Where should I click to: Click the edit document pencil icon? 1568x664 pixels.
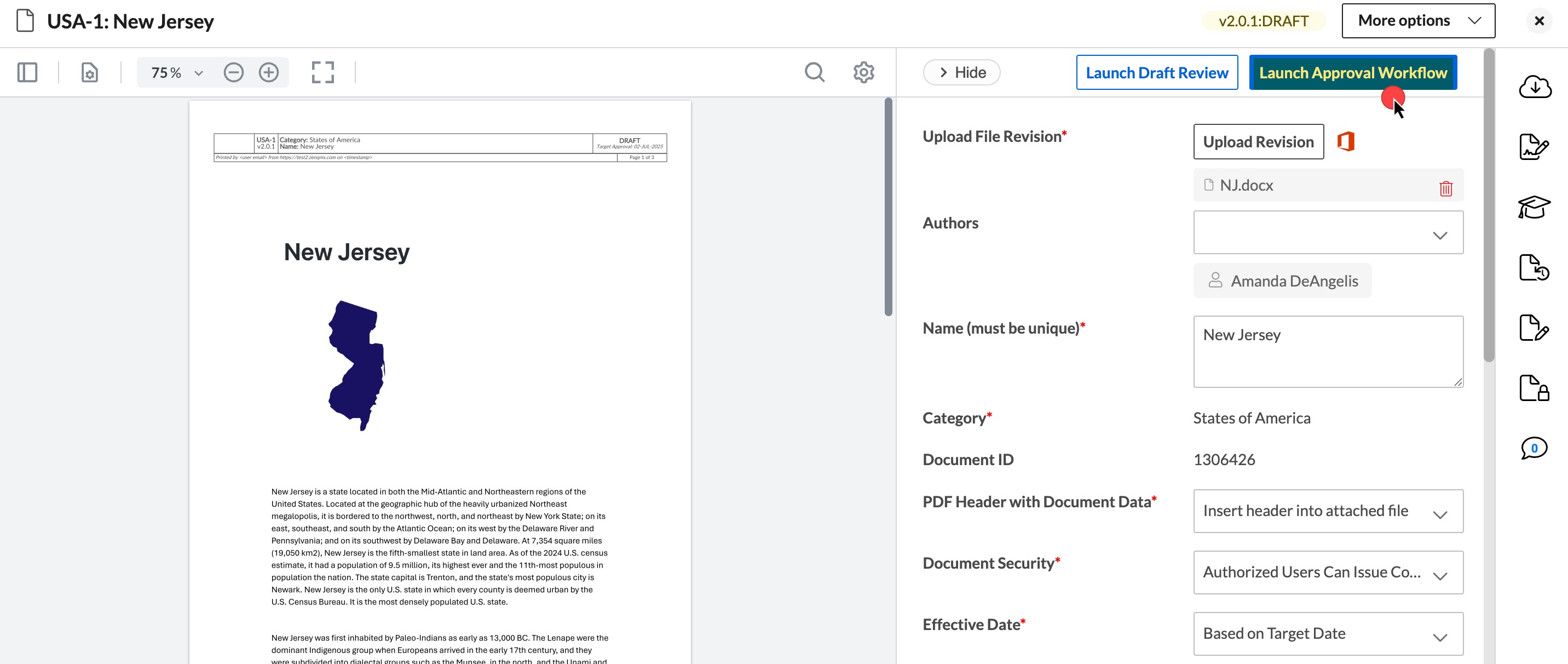(1534, 328)
